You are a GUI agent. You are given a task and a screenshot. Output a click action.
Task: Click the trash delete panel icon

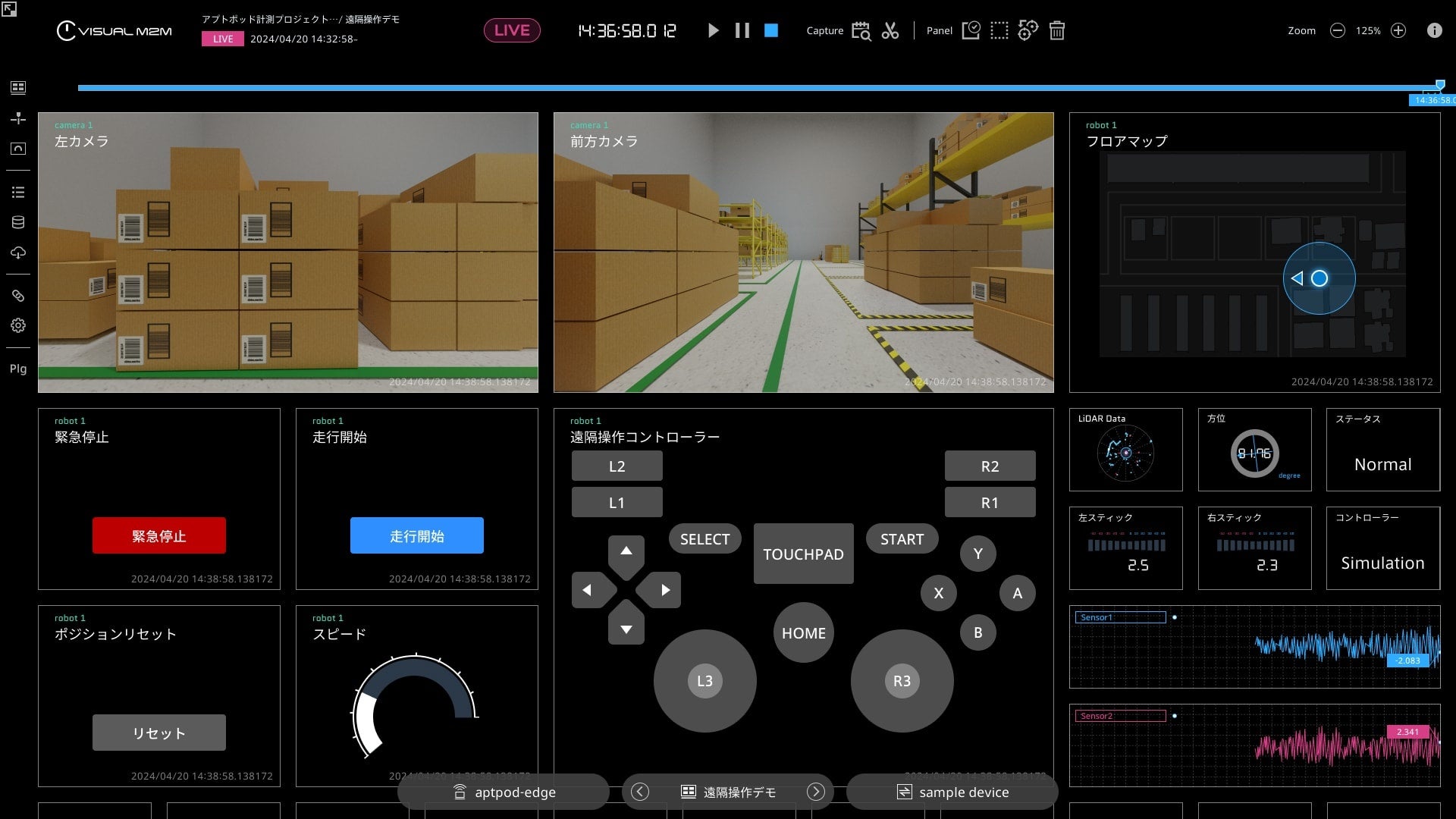pos(1056,30)
